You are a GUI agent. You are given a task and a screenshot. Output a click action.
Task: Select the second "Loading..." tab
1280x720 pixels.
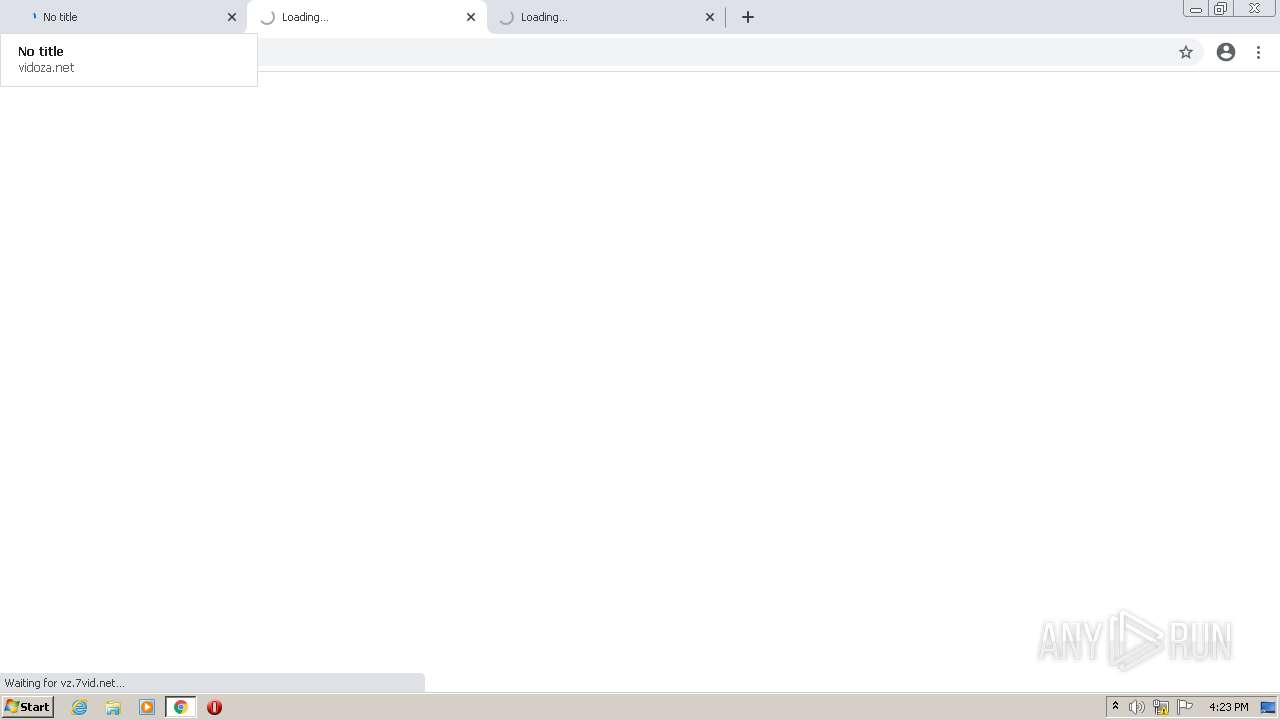click(366, 17)
